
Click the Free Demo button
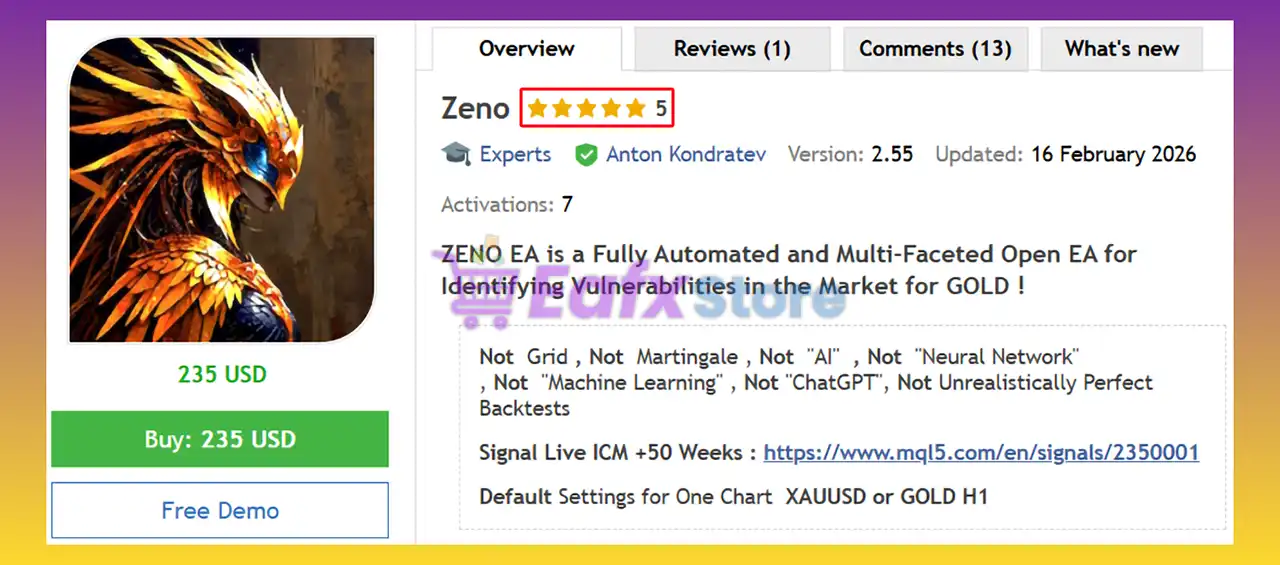[x=220, y=510]
